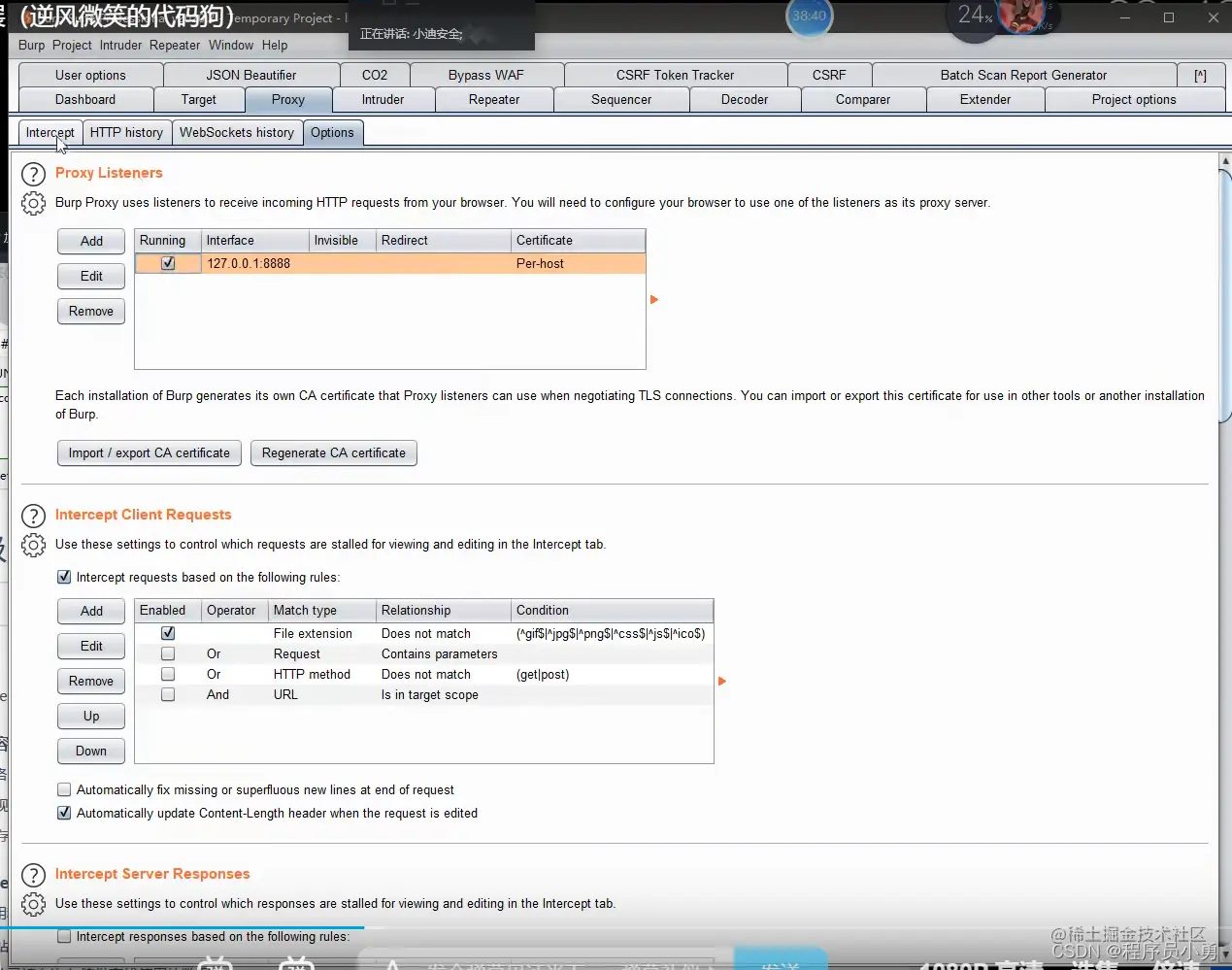Viewport: 1232px width, 970px height.
Task: Click orange arrow beside Proxy Listeners table
Action: 654,300
